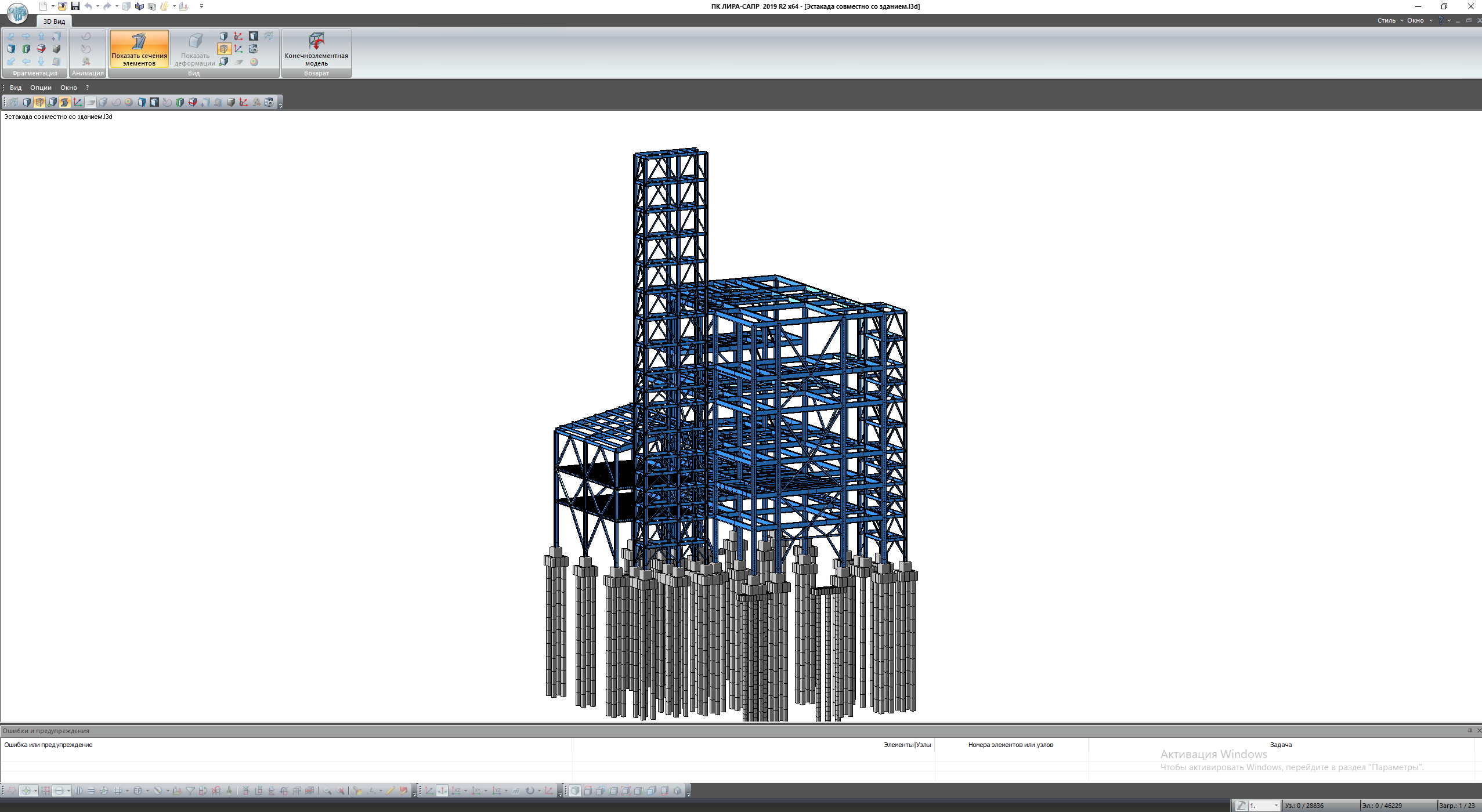The image size is (1482, 812).
Task: Click the cube with gear settings icon
Action: [254, 49]
